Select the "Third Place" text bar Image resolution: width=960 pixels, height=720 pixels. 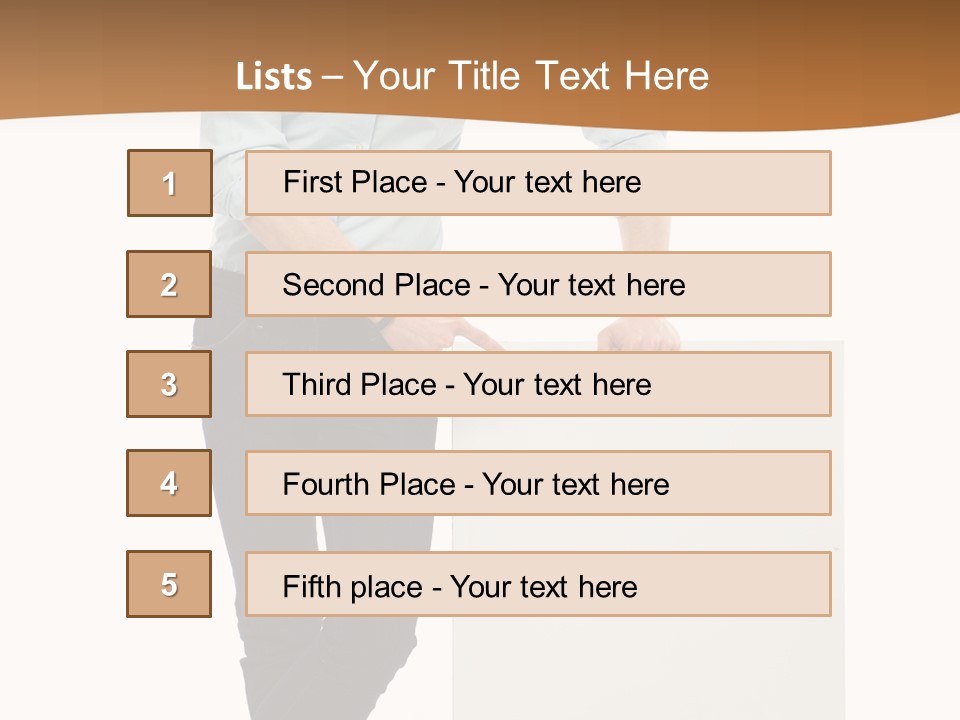click(x=538, y=384)
